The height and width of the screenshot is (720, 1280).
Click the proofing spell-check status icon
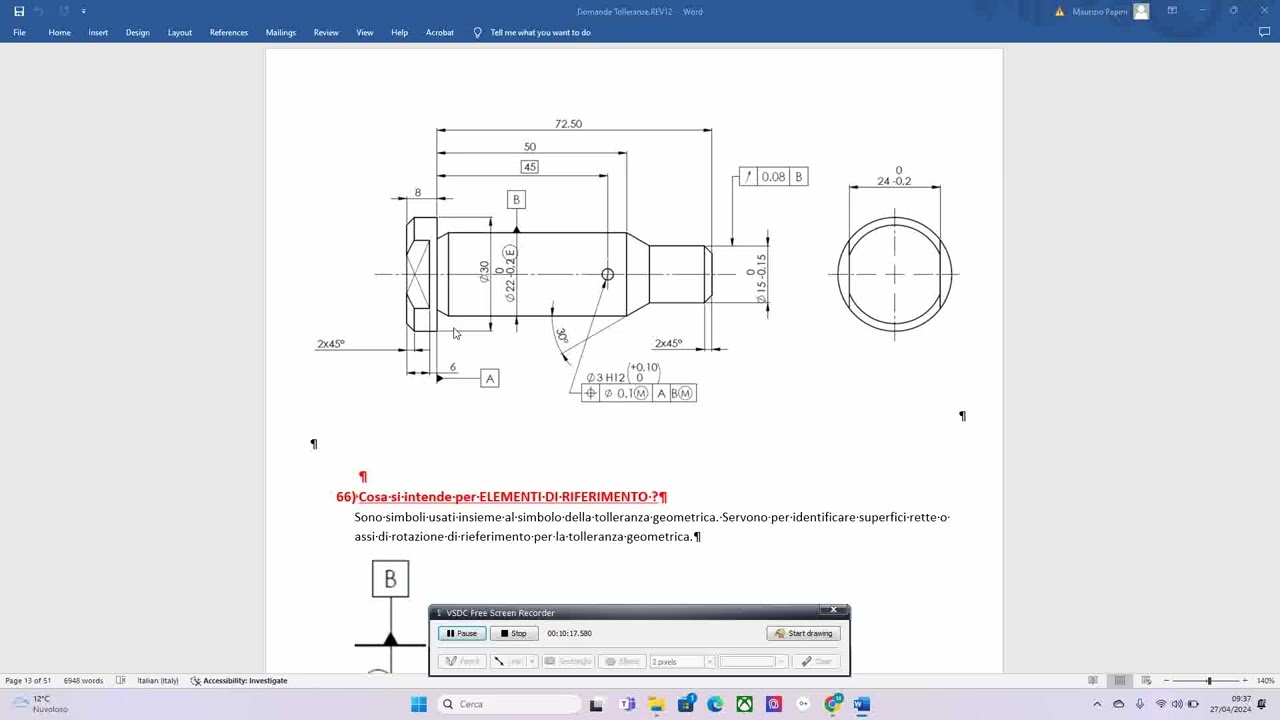[121, 681]
